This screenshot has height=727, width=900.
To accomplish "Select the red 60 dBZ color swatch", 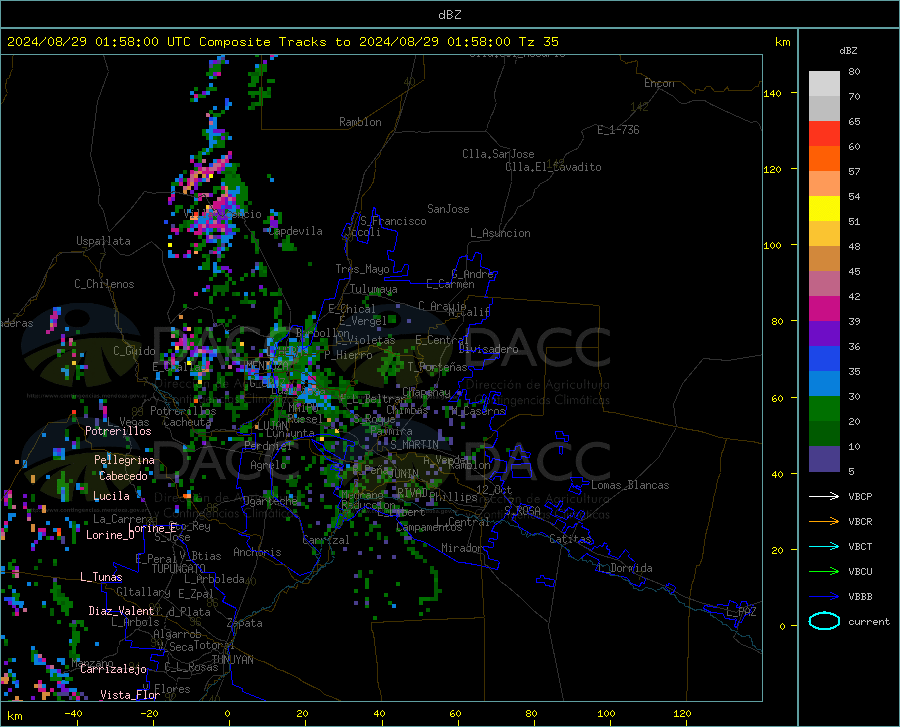I will click(x=824, y=134).
